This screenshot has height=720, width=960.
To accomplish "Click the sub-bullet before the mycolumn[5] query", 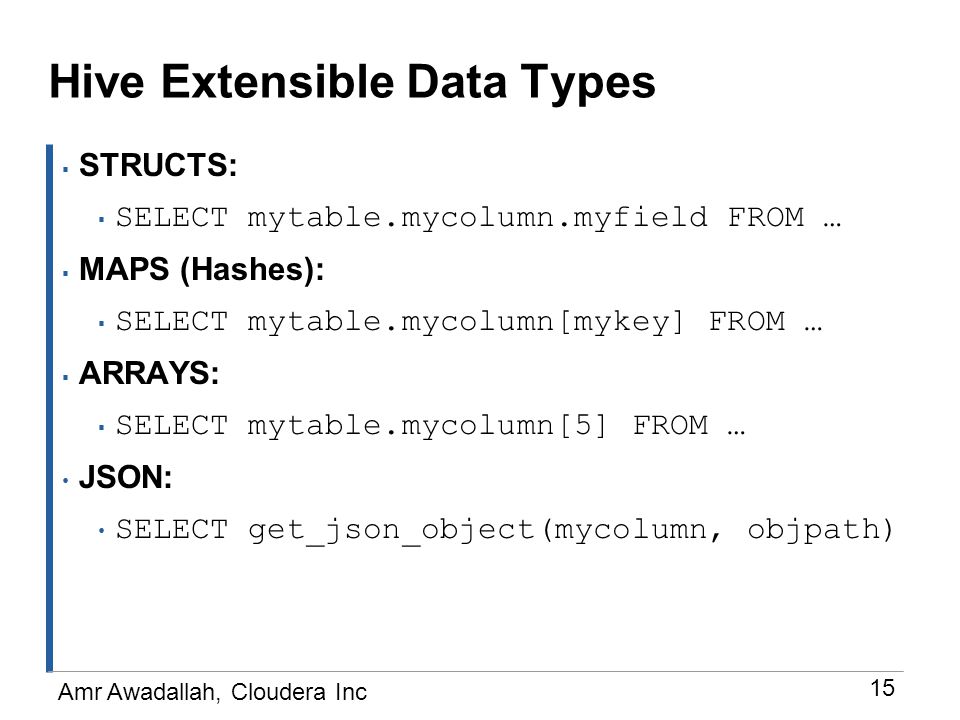I will point(102,427).
